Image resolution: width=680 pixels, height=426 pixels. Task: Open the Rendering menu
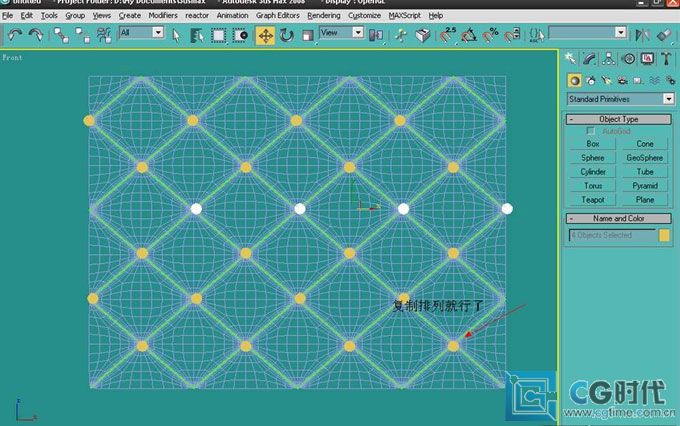(324, 15)
